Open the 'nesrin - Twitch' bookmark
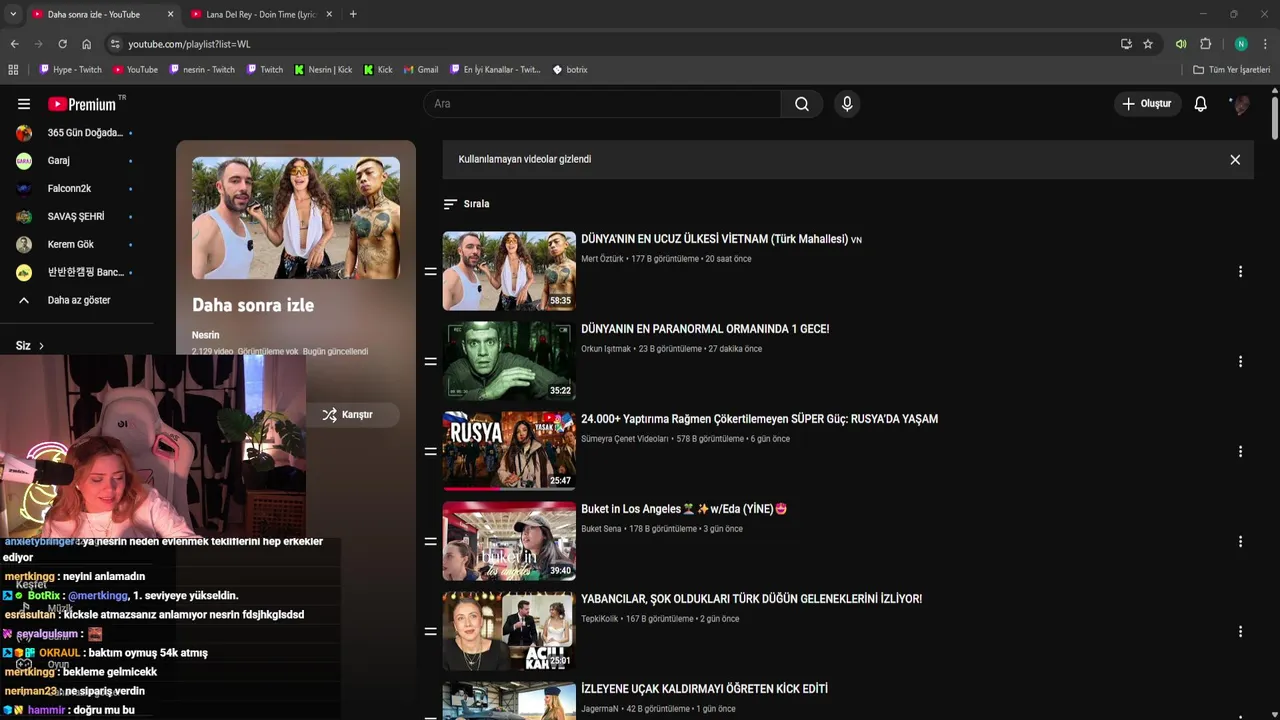The image size is (1280, 720). pyautogui.click(x=202, y=70)
